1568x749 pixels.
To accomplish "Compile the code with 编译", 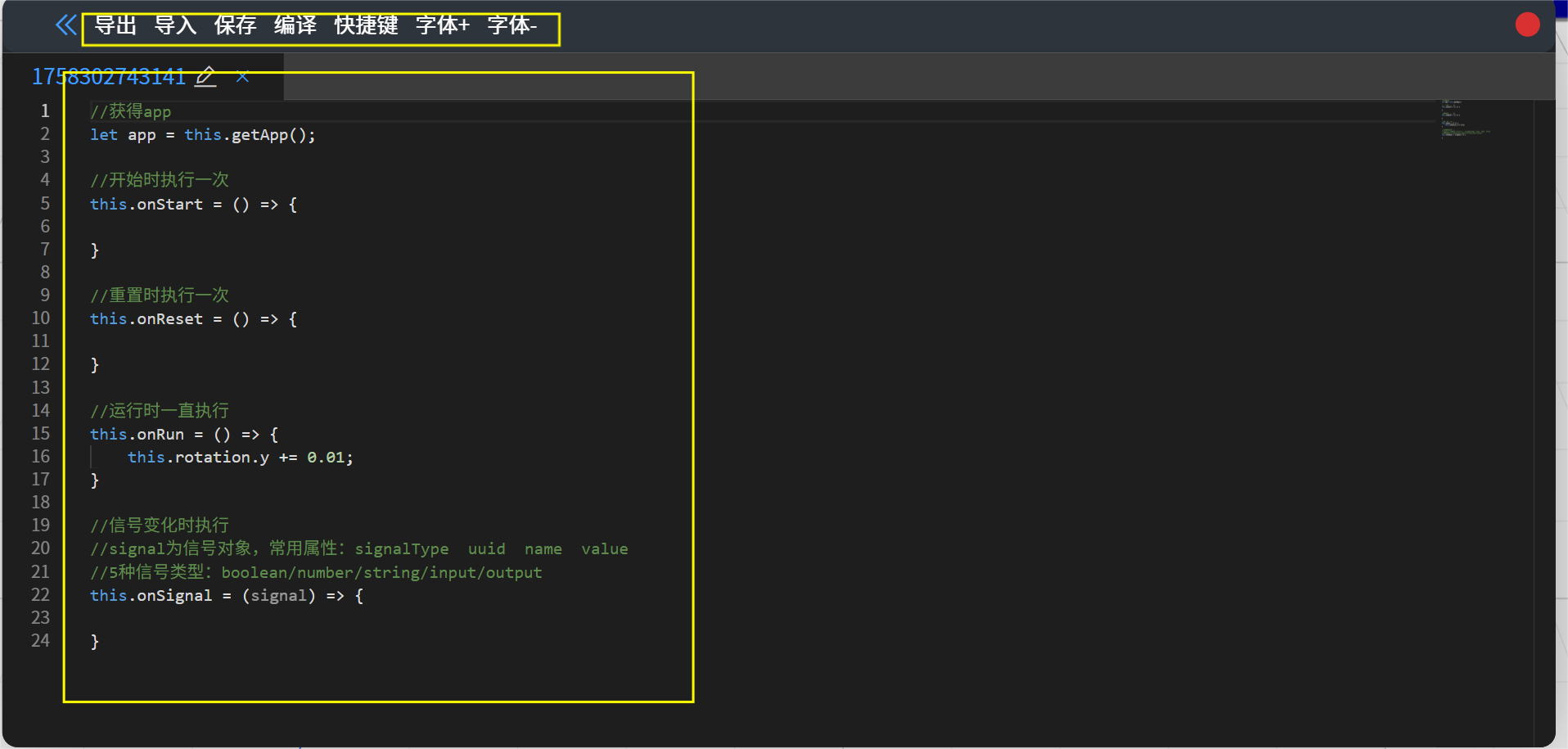I will tap(295, 25).
